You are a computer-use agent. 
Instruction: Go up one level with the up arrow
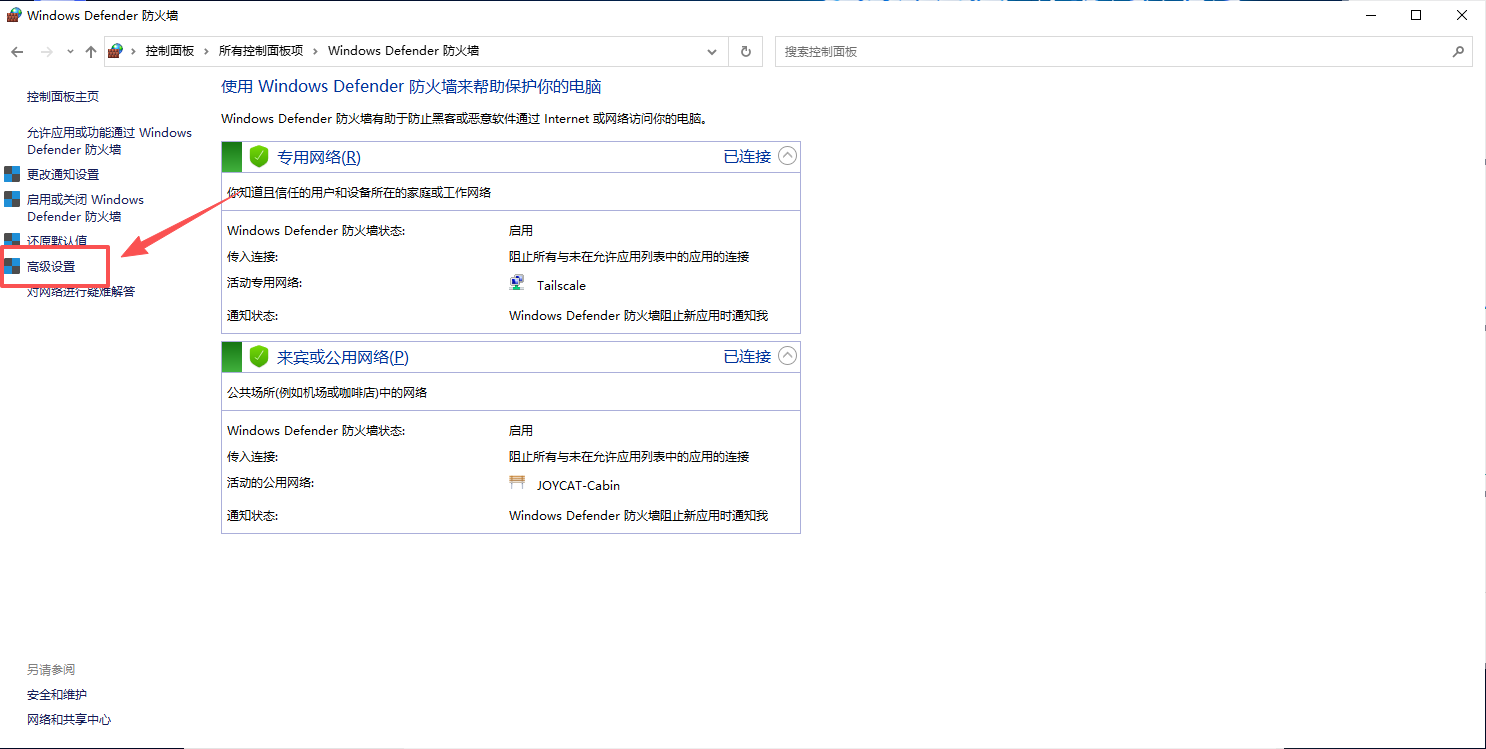(x=91, y=51)
